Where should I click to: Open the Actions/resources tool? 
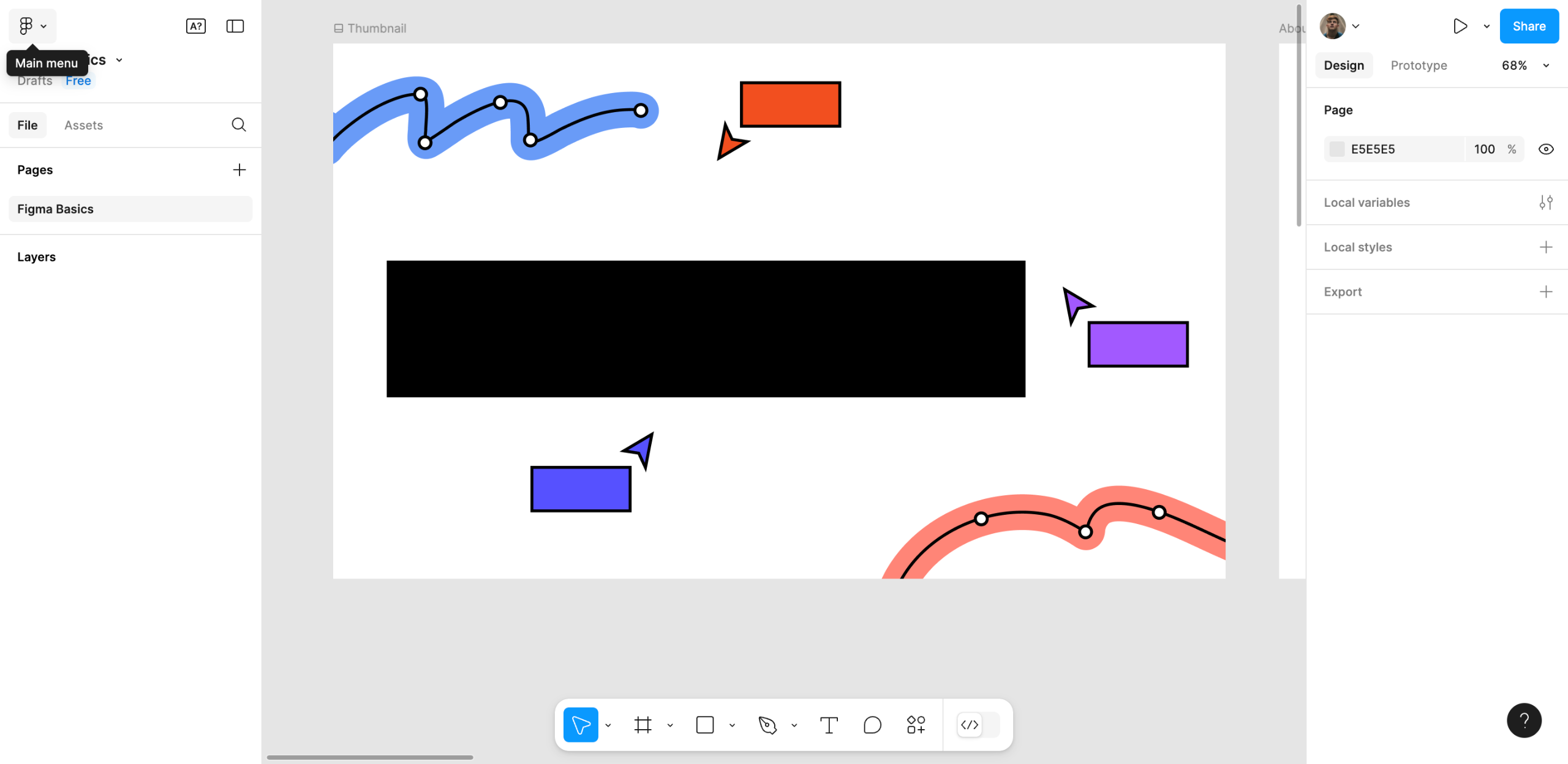916,725
